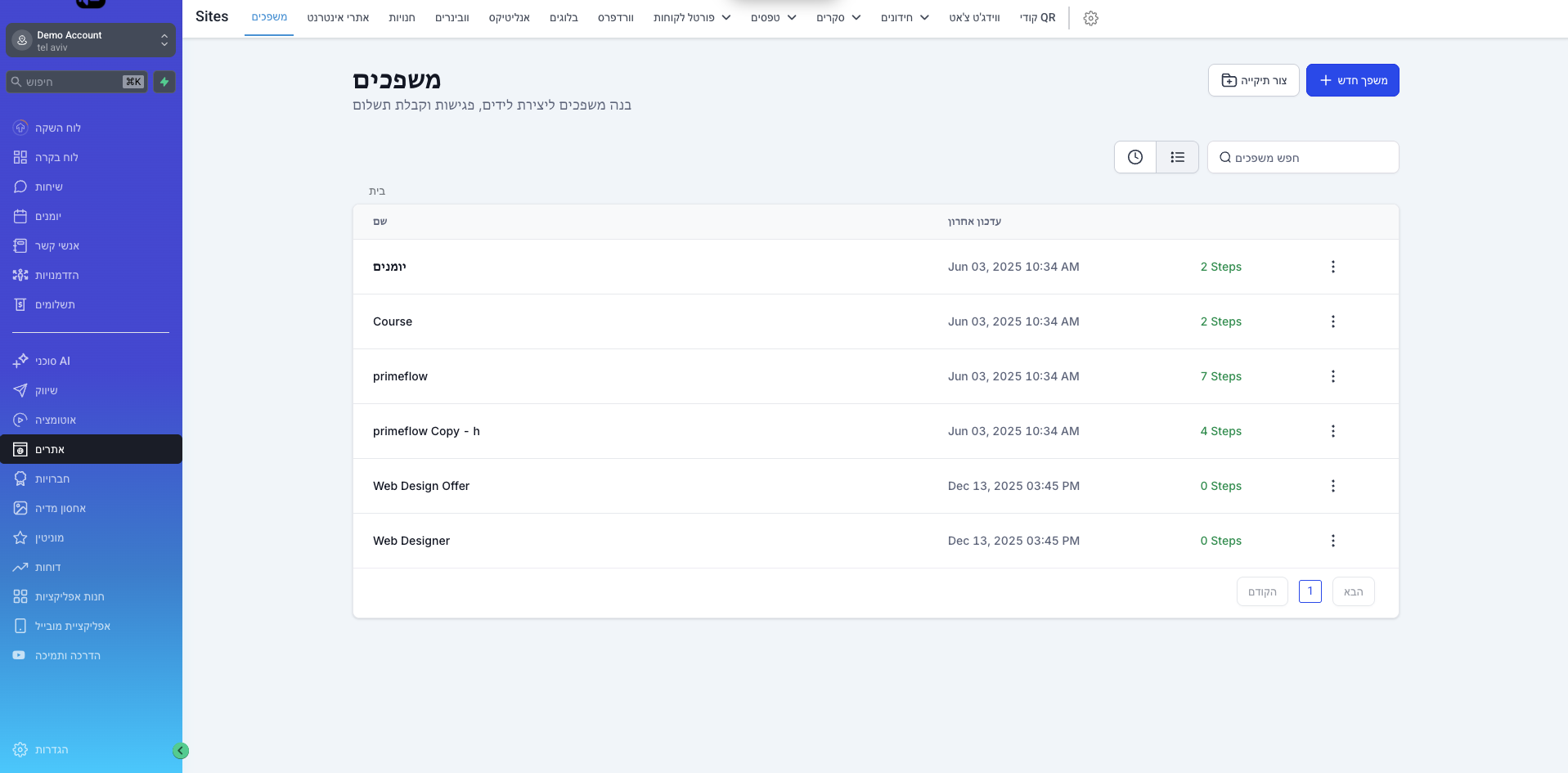
Task: Click the צור תיקייה create folder button
Action: (1253, 80)
